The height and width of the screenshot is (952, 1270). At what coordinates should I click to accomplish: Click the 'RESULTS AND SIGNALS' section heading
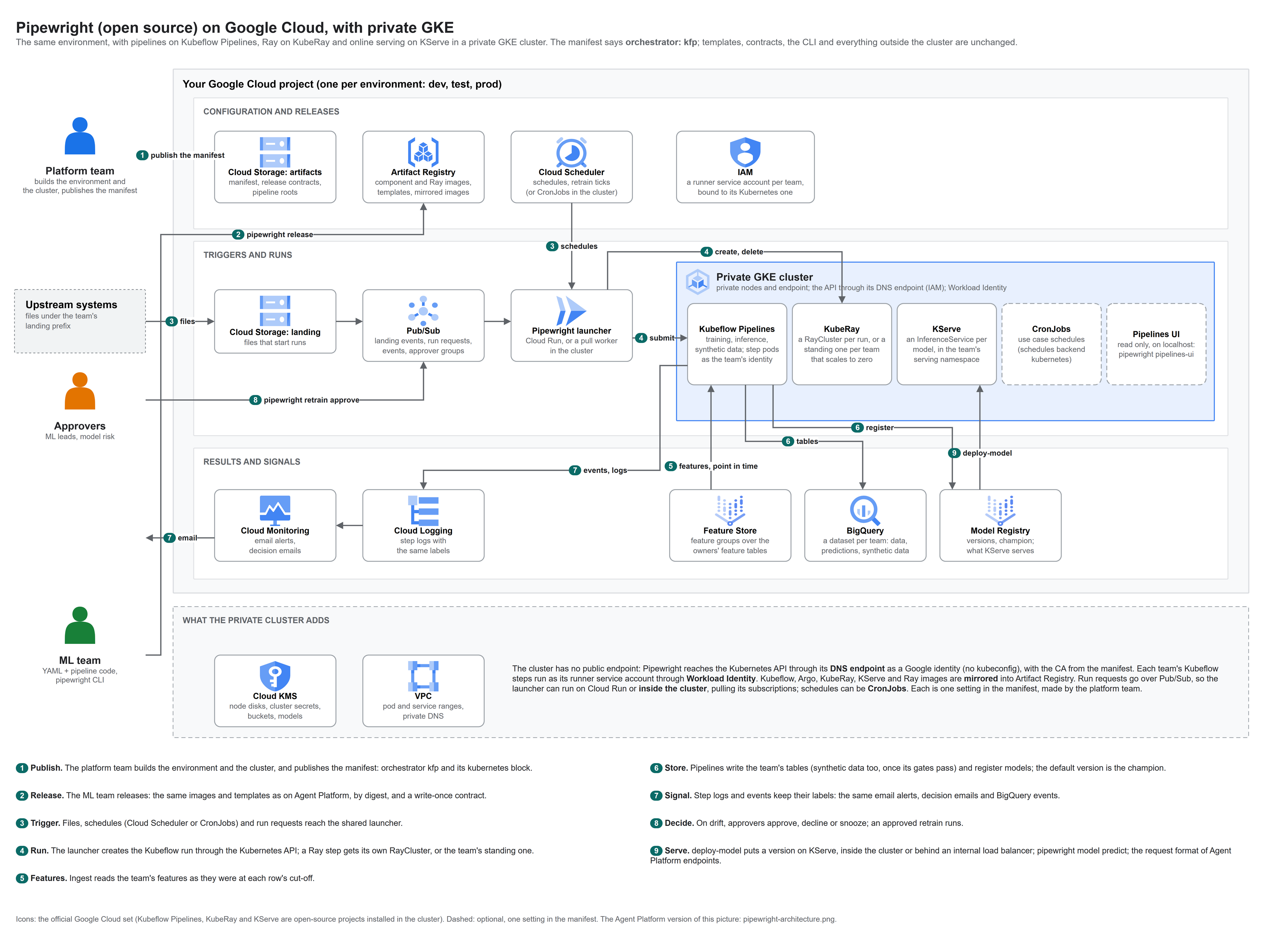[251, 462]
